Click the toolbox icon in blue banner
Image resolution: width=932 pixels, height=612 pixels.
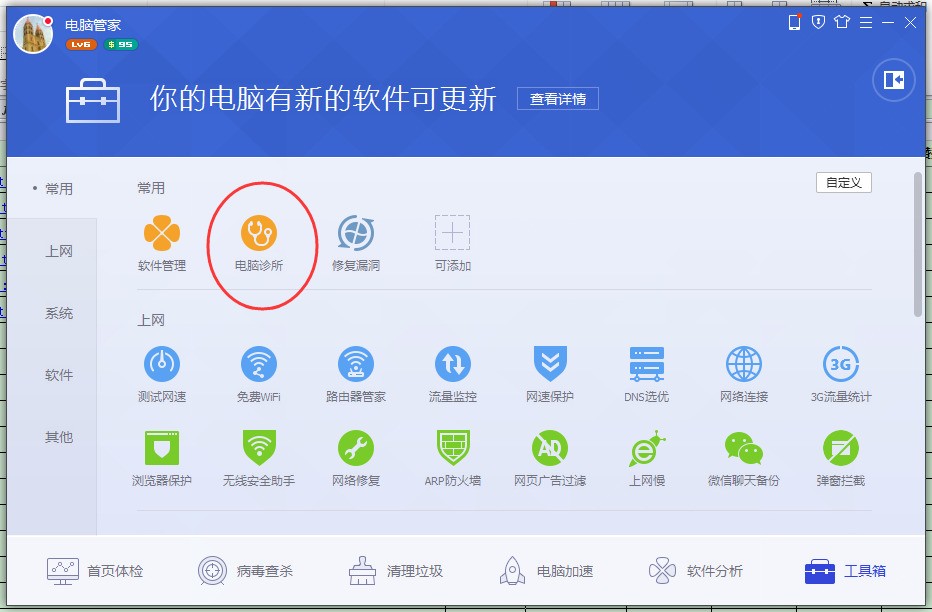click(x=93, y=100)
